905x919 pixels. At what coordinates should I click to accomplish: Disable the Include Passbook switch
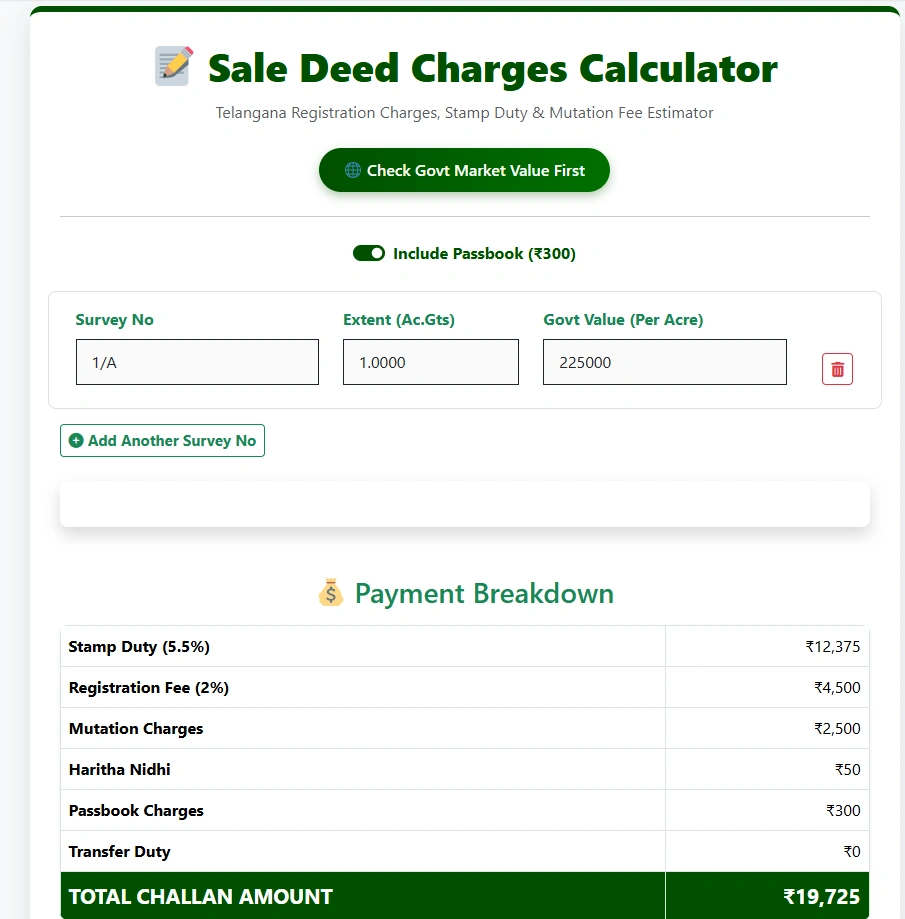[x=369, y=253]
